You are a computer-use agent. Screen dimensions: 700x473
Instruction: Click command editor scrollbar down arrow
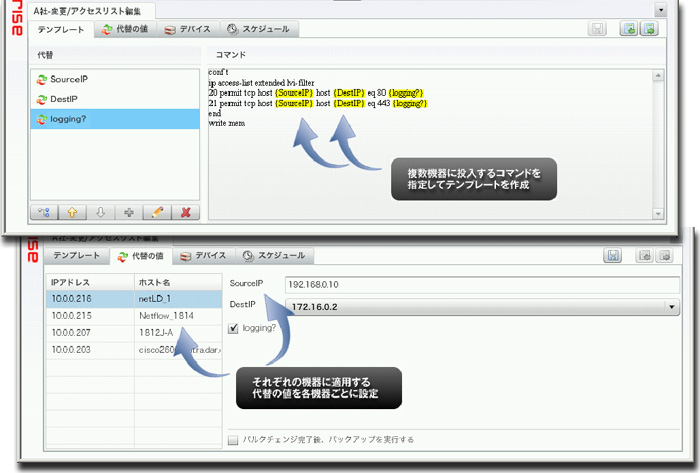(x=658, y=214)
